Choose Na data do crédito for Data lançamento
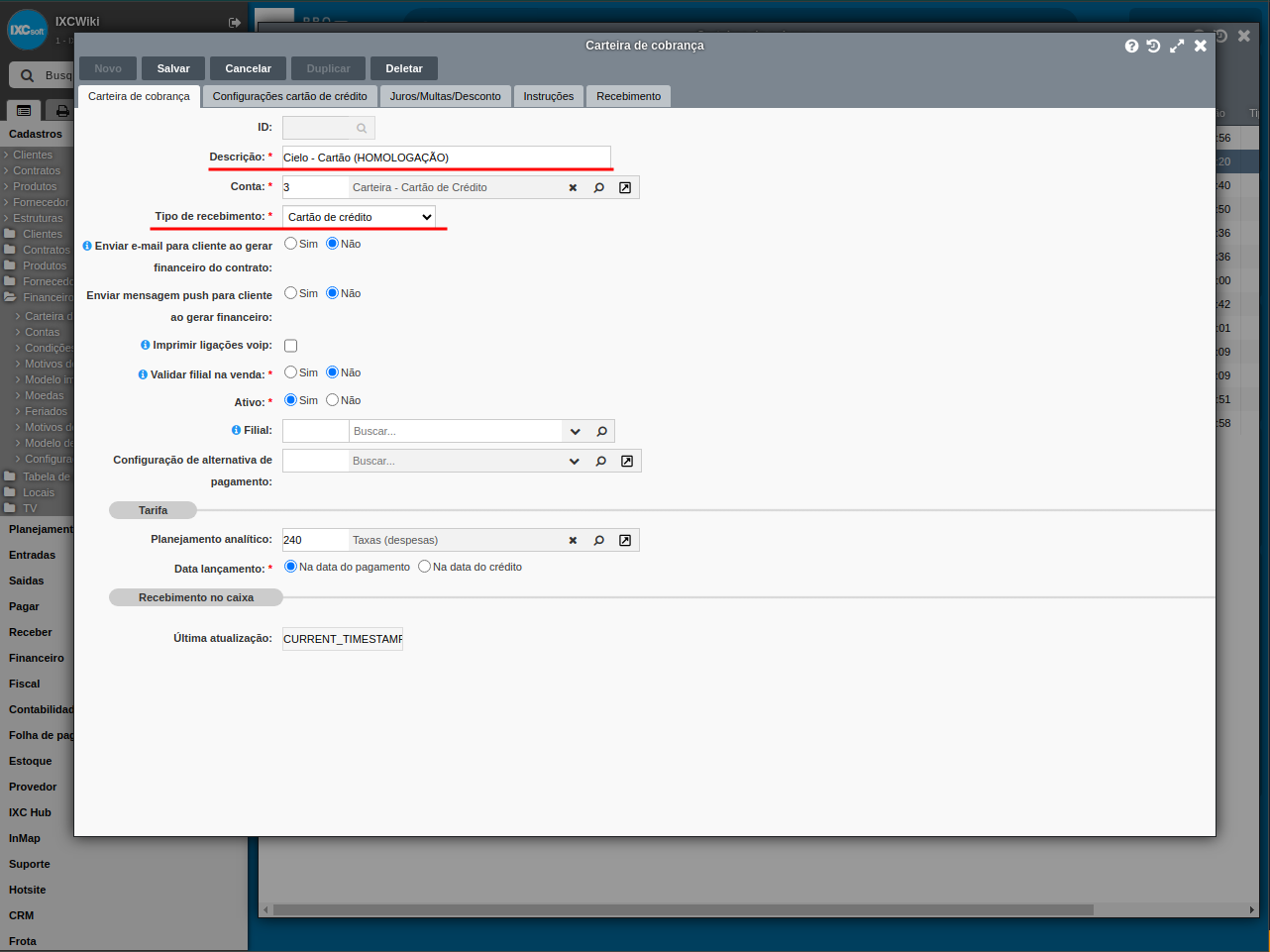This screenshot has width=1270, height=952. (424, 567)
